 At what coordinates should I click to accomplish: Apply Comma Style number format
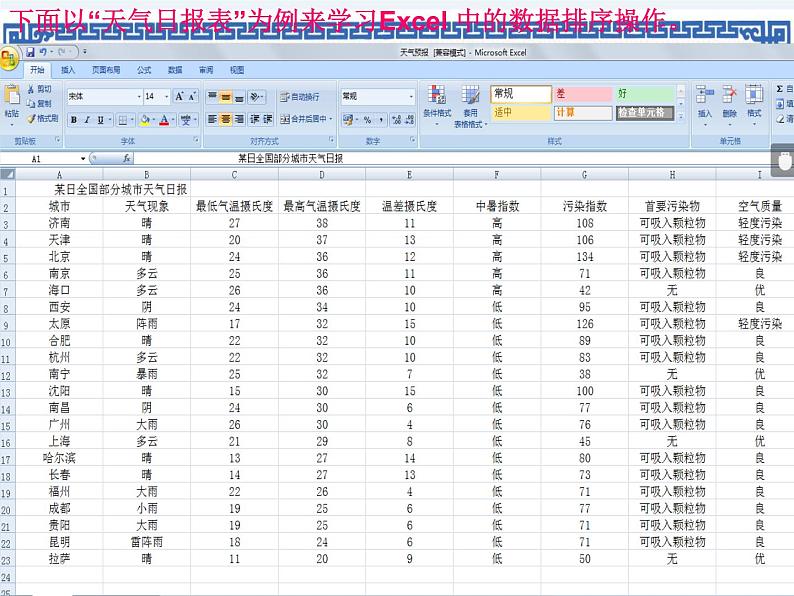tap(380, 120)
